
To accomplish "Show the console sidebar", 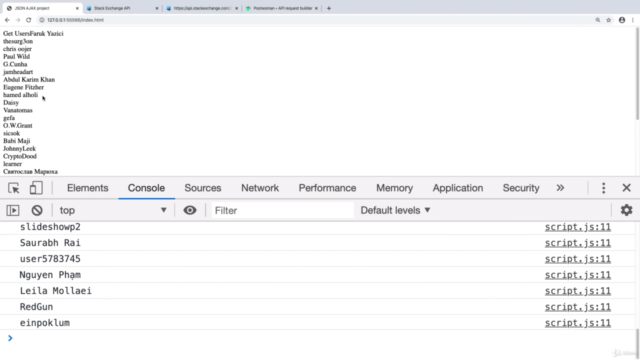I will tap(13, 211).
